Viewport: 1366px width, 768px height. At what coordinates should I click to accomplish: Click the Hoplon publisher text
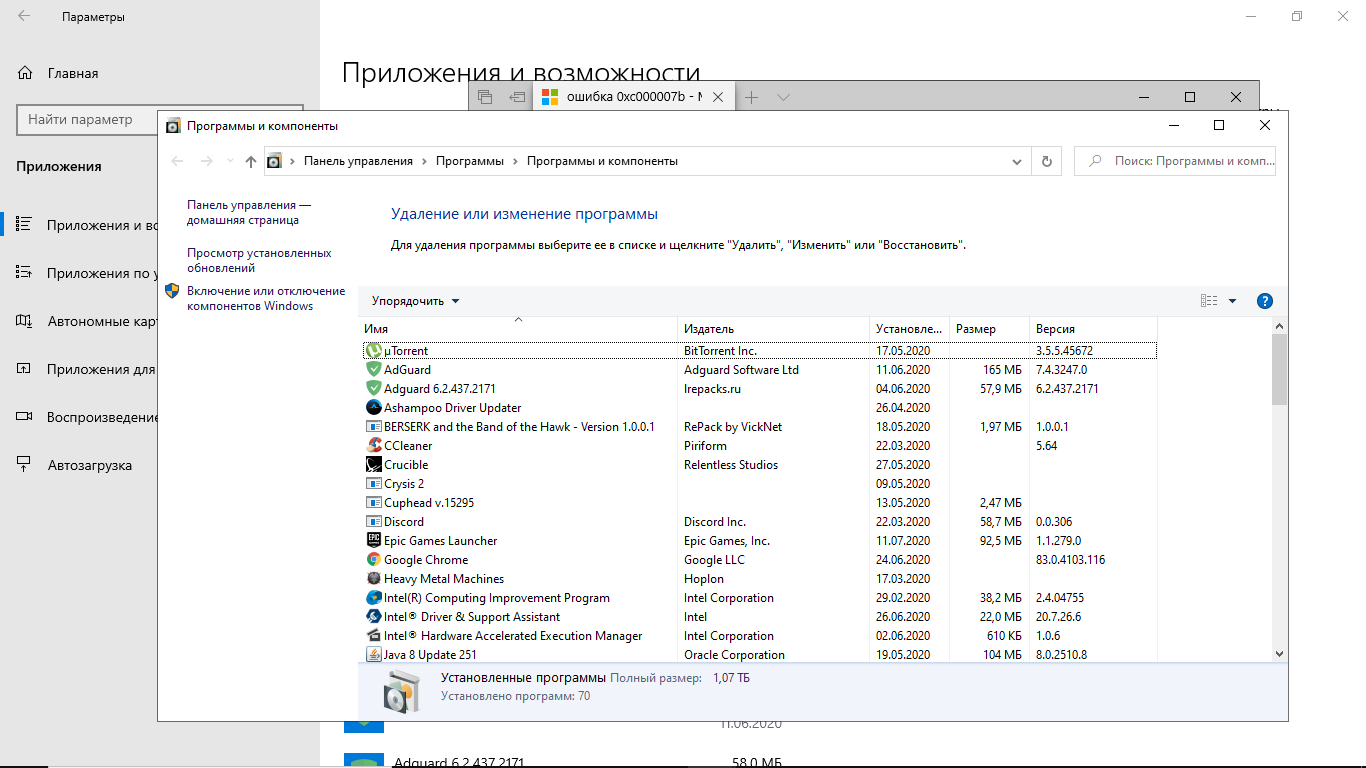pos(704,579)
